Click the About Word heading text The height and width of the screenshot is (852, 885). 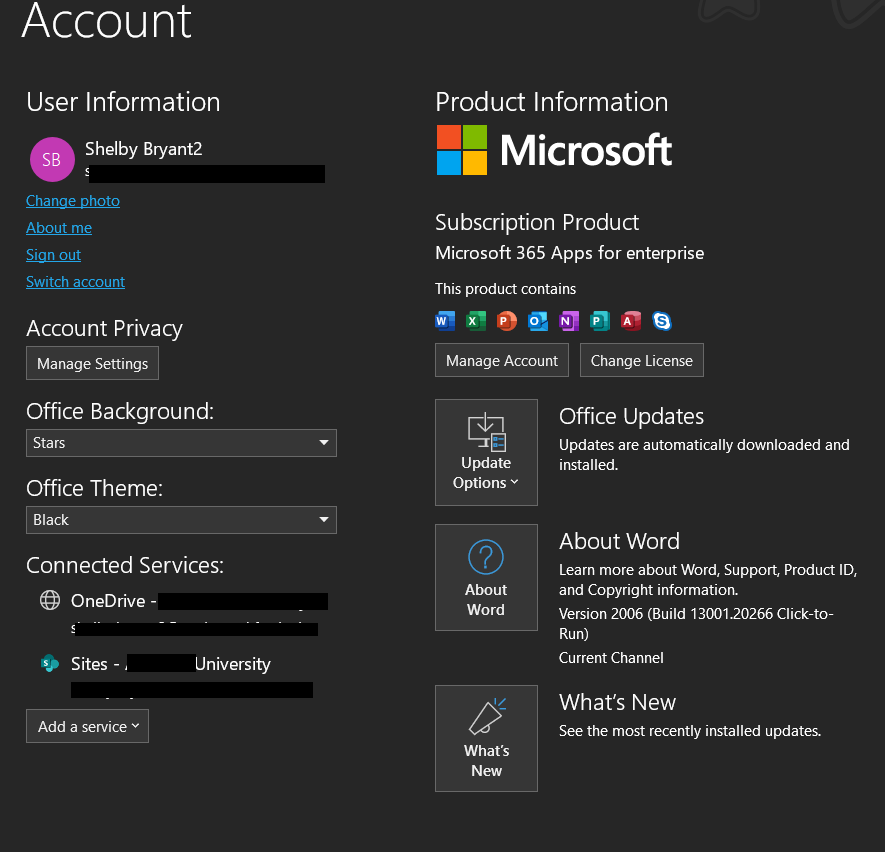point(619,541)
